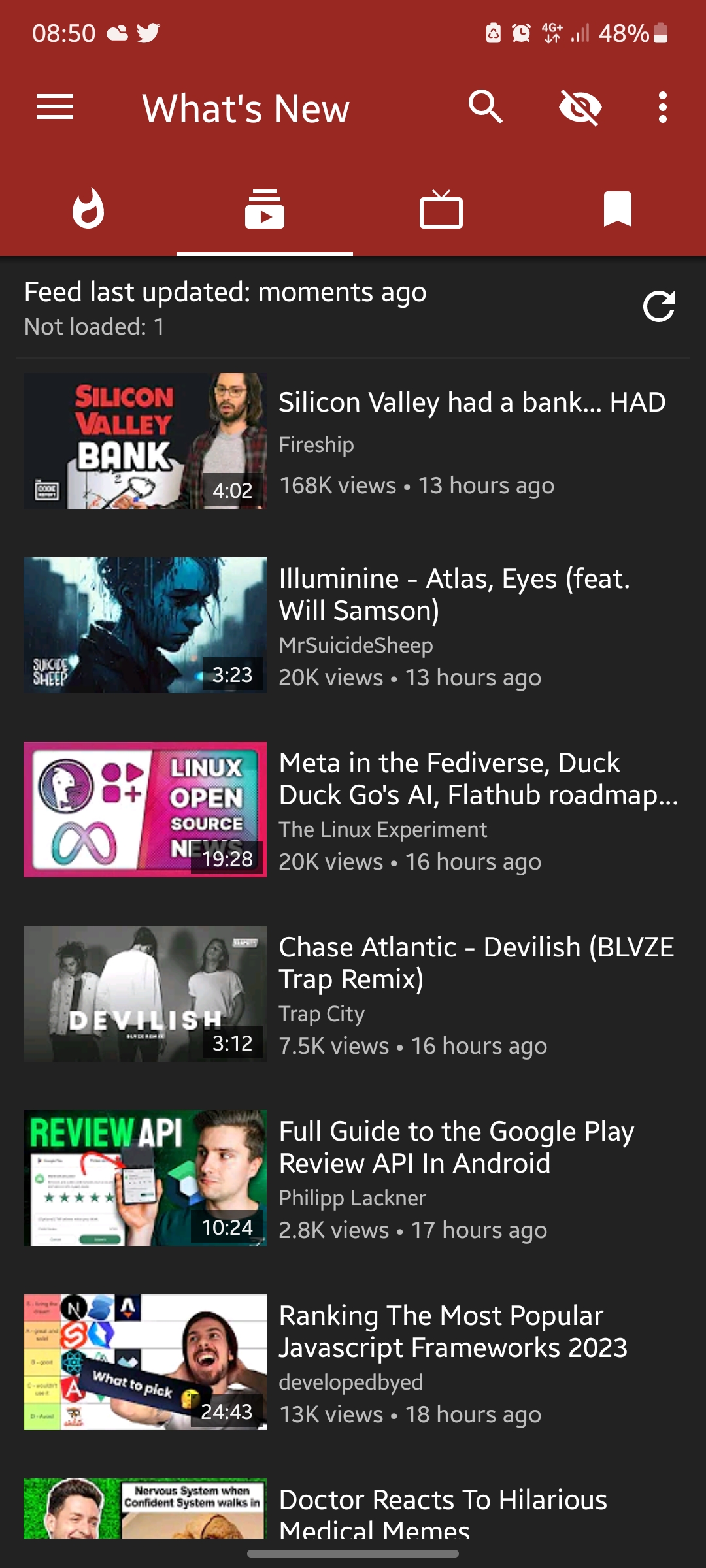
Task: Go to Bookmarked playlists tab
Action: 618,209
